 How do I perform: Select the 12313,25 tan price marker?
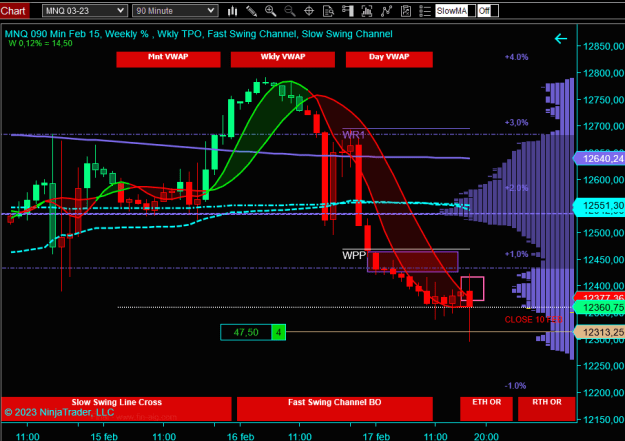click(x=599, y=332)
